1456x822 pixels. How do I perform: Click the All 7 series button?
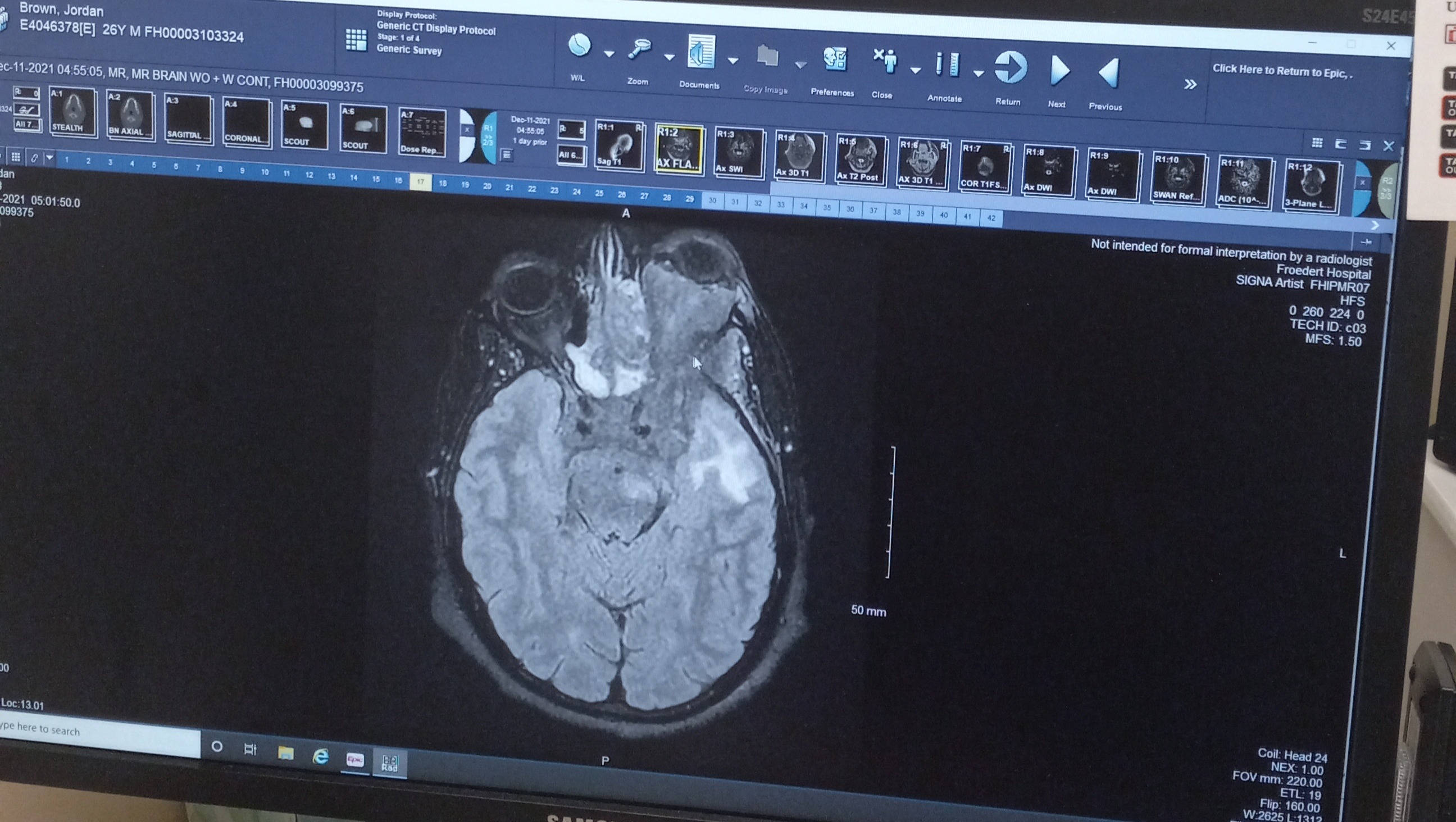point(27,124)
